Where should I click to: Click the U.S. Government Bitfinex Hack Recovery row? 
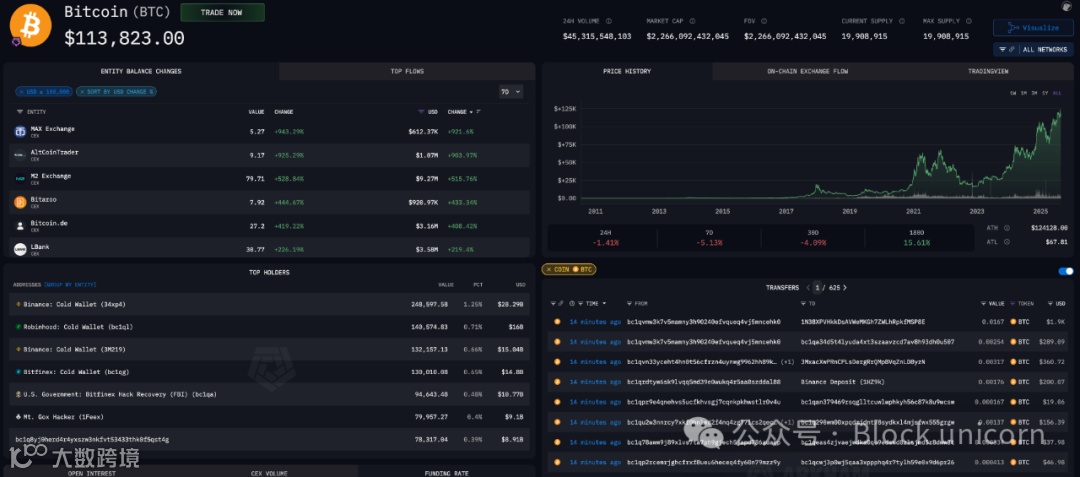(x=269, y=394)
